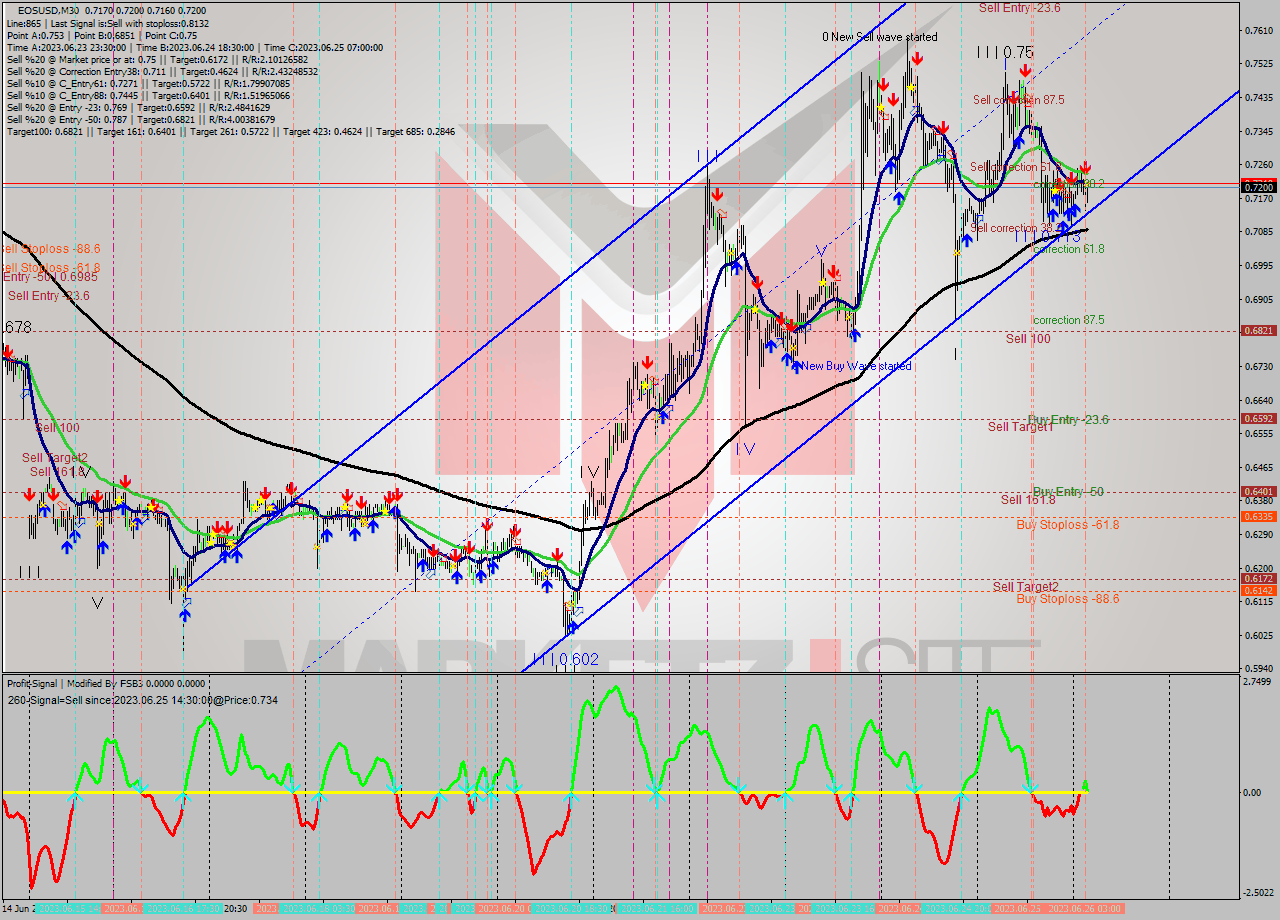This screenshot has width=1280, height=920.
Task: Click the '0 New Sell wave started' label
Action: pos(880,37)
